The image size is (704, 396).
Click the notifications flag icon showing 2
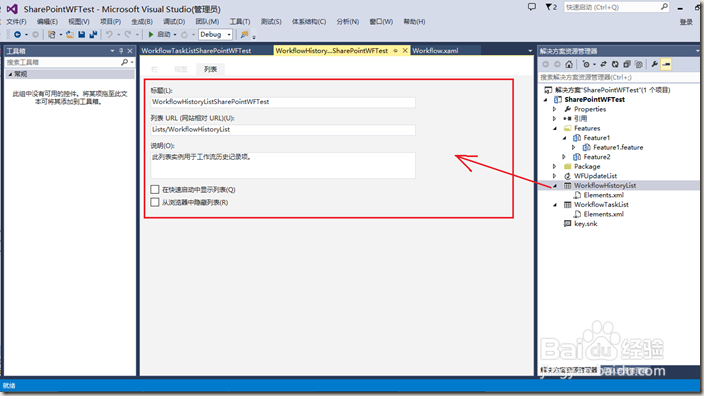click(x=551, y=7)
